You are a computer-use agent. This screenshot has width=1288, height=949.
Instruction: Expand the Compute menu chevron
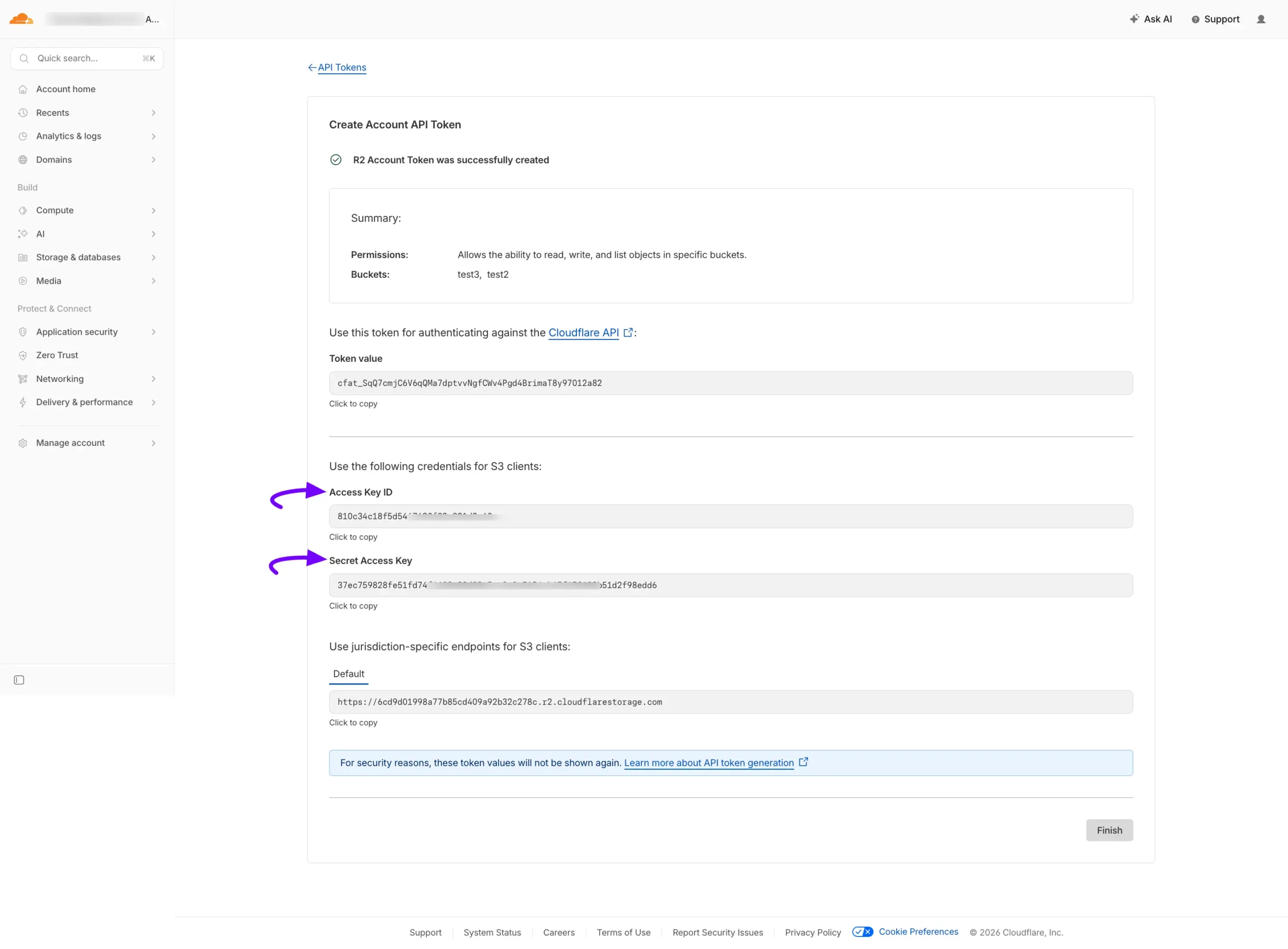click(153, 211)
